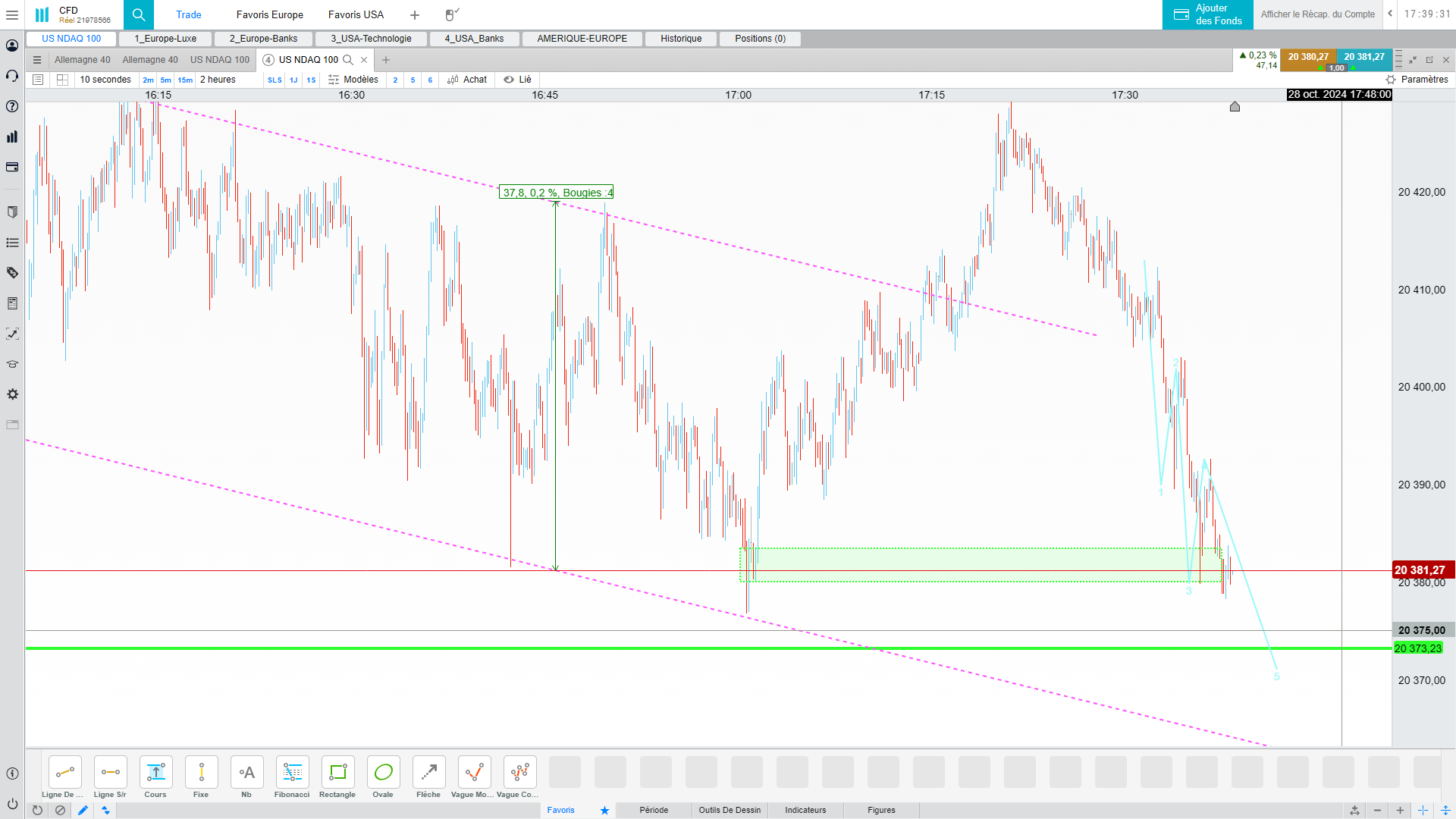Toggle the chart grid layout icon

(x=63, y=80)
